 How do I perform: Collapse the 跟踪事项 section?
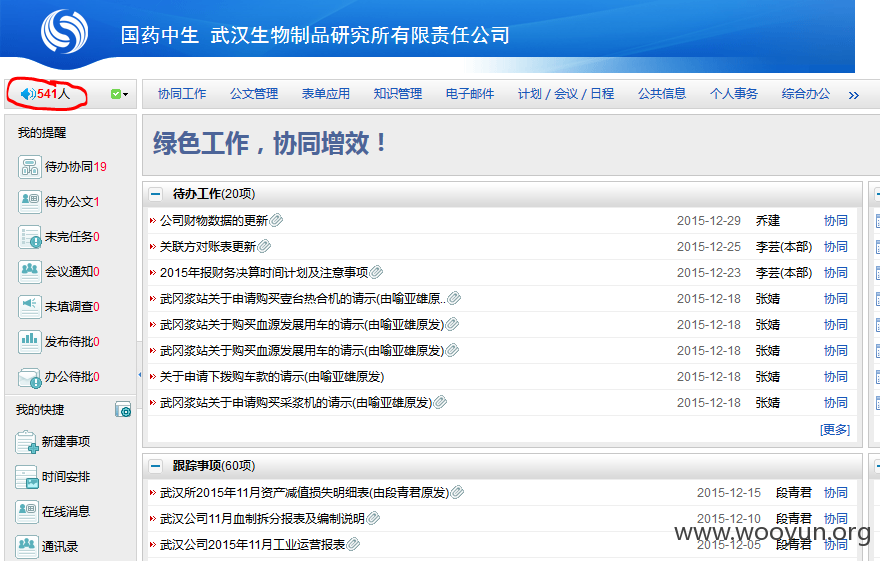coord(155,467)
